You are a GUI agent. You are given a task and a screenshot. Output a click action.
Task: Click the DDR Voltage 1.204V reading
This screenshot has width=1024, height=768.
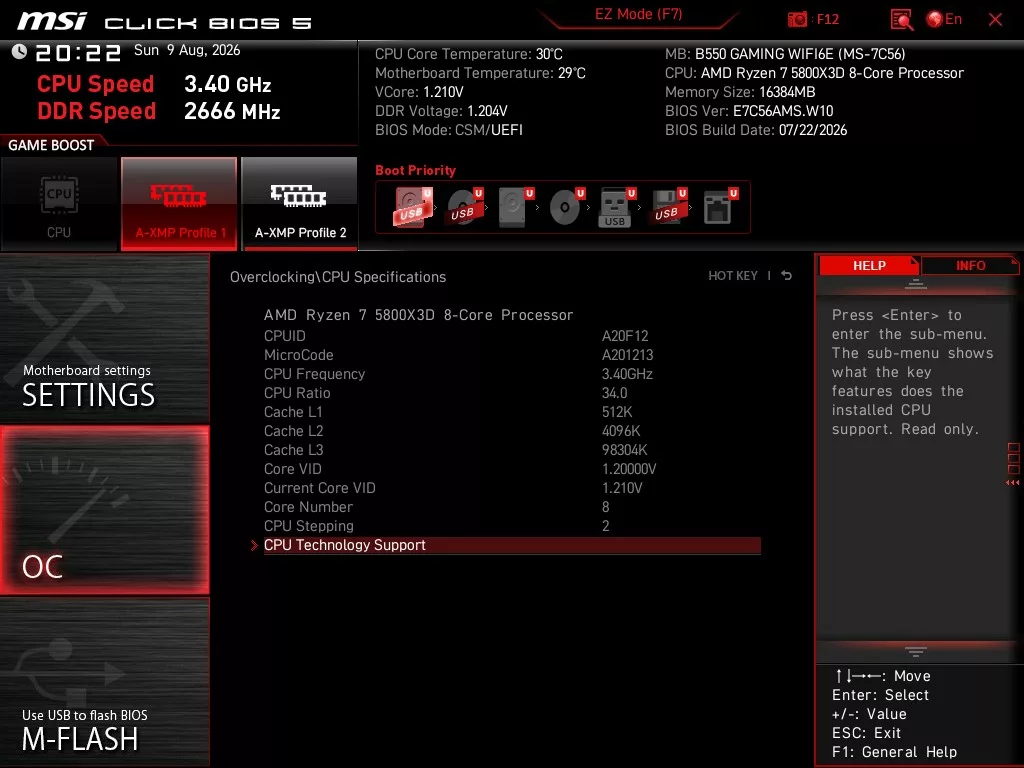click(441, 111)
